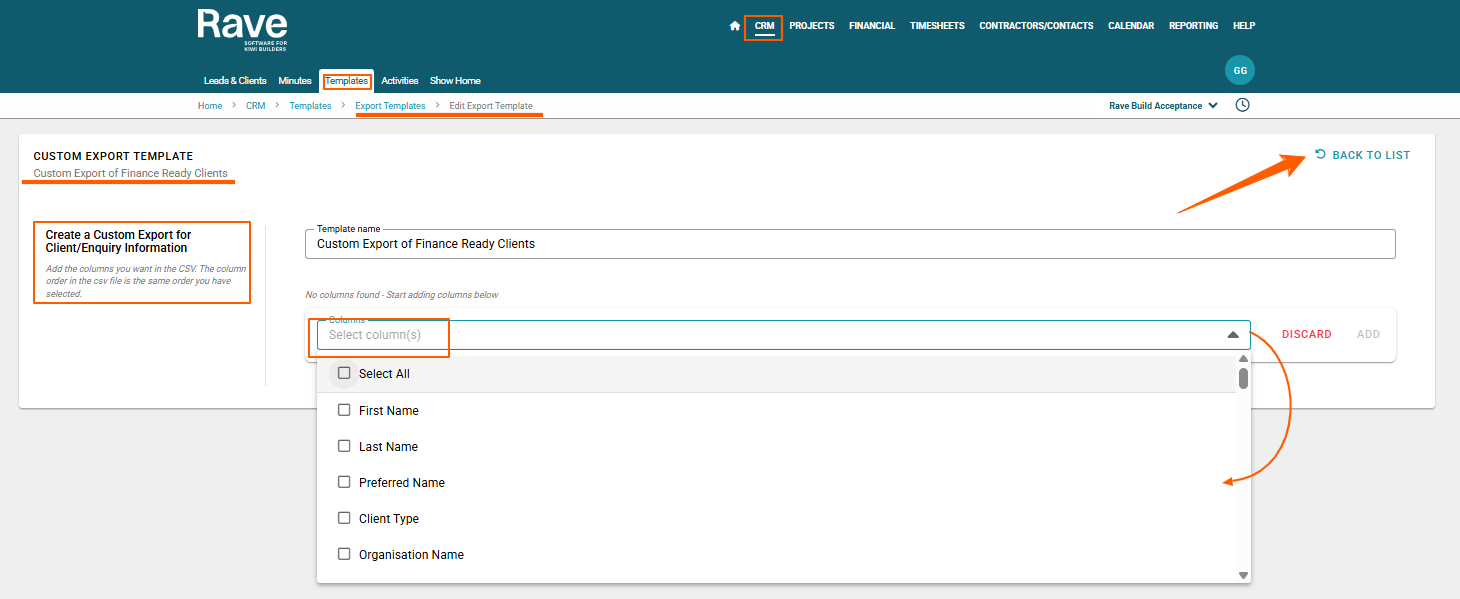The image size is (1460, 599).
Task: Expand the Rave Build Acceptance selector
Action: pyautogui.click(x=1163, y=106)
